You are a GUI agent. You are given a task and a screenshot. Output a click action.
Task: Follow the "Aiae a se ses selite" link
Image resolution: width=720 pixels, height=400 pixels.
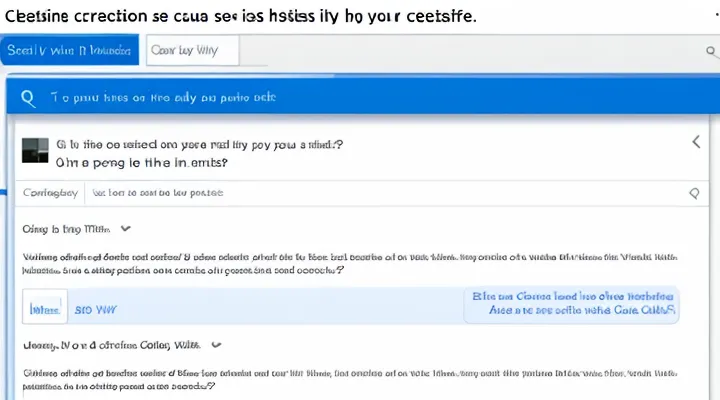point(582,311)
